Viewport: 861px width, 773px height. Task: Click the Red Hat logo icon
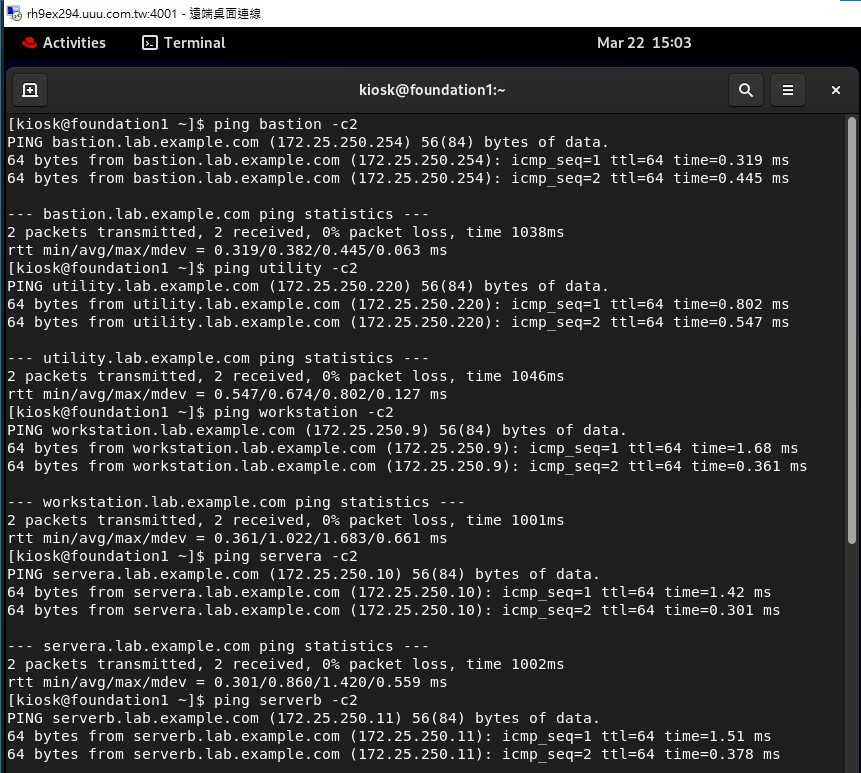(x=29, y=43)
